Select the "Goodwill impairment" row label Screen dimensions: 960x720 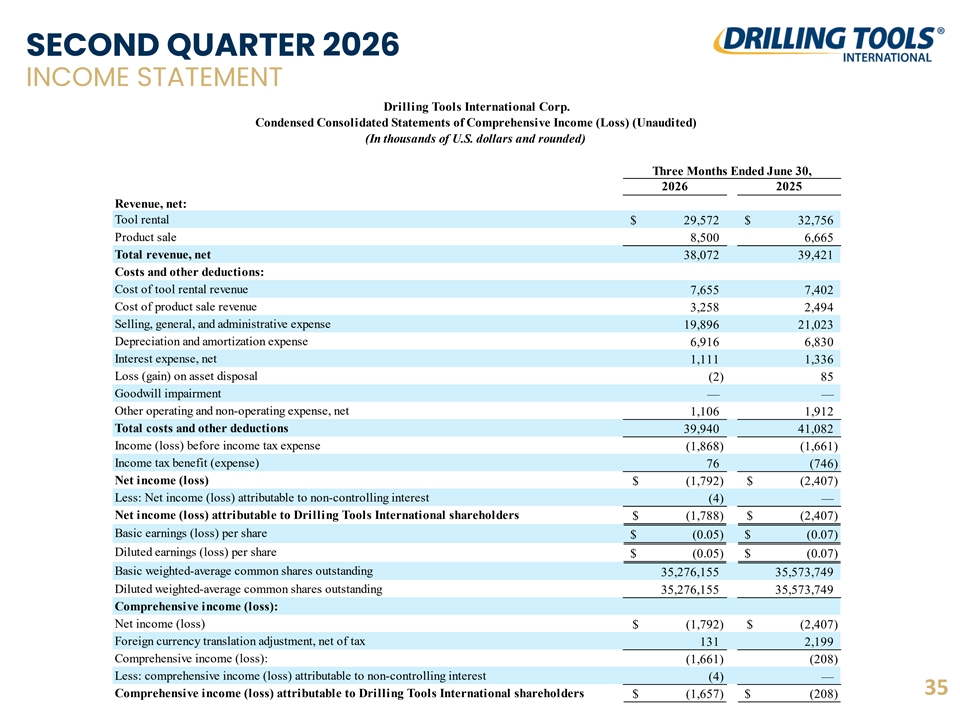168,394
